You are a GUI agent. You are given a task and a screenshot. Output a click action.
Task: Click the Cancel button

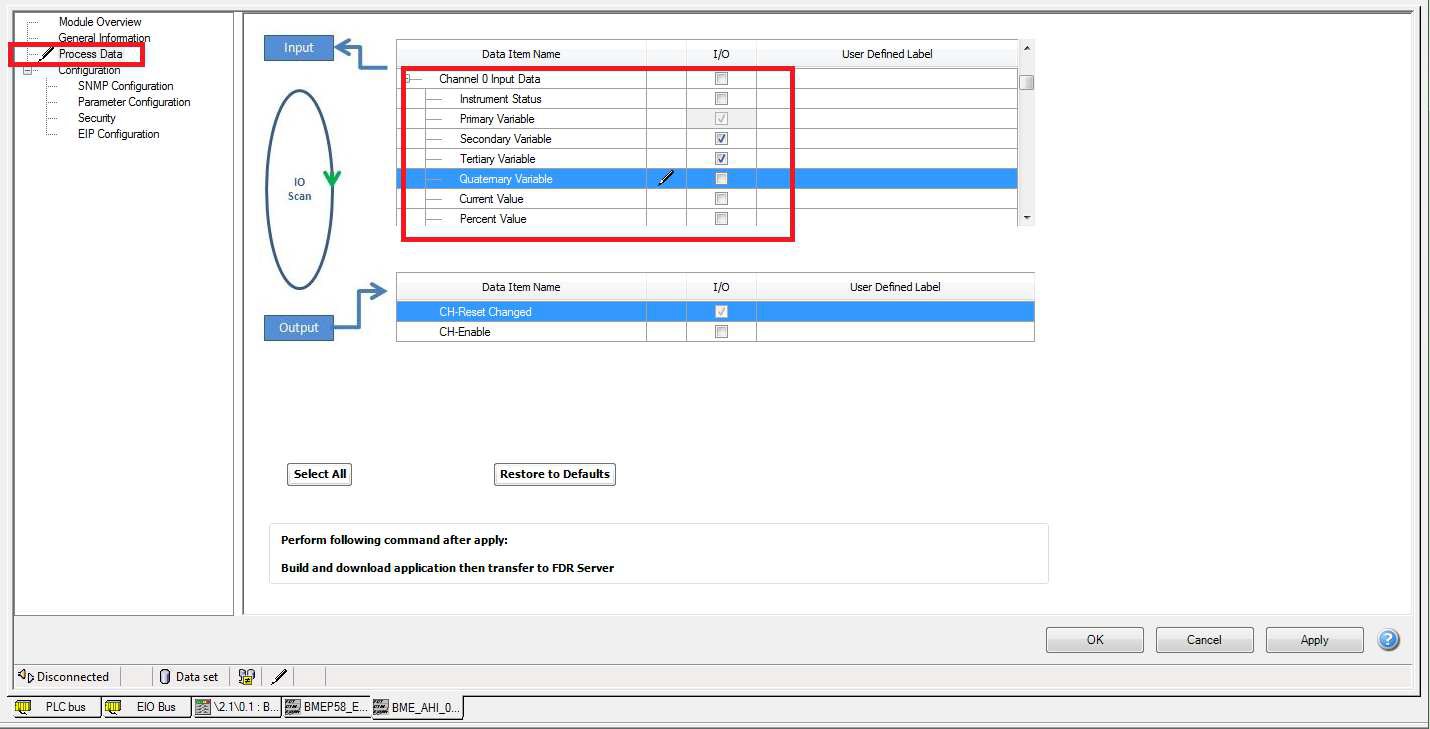pos(1205,640)
